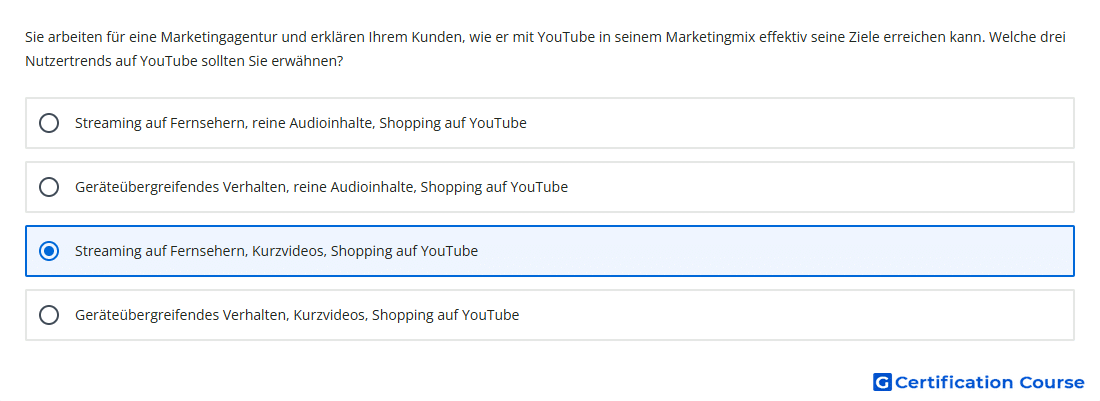Open the Certification Course text link
This screenshot has width=1100, height=401.
coord(989,382)
